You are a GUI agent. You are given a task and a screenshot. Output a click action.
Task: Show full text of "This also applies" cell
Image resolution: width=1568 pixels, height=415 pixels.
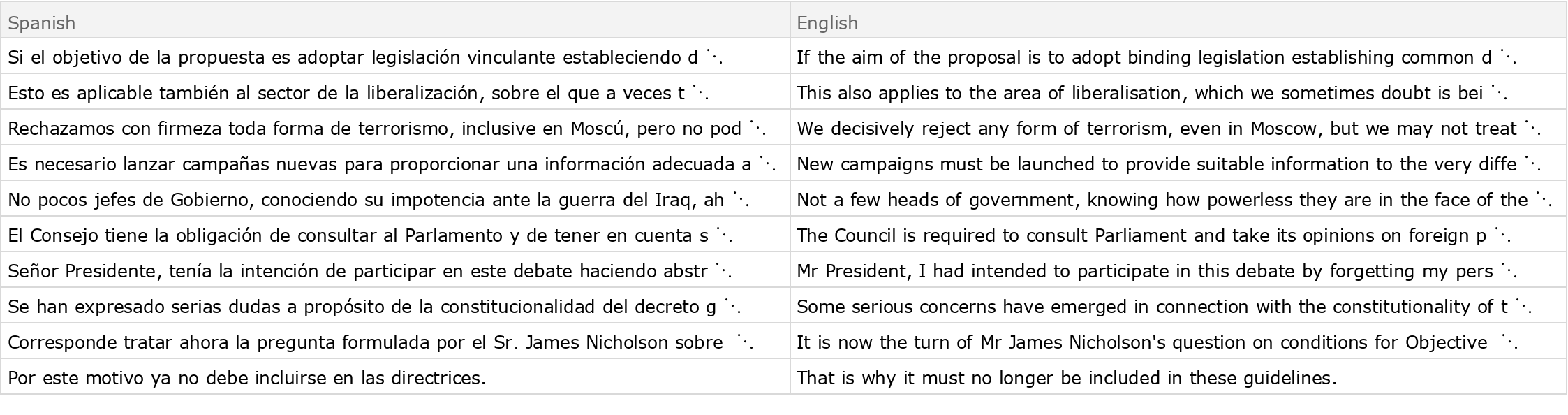1498,93
